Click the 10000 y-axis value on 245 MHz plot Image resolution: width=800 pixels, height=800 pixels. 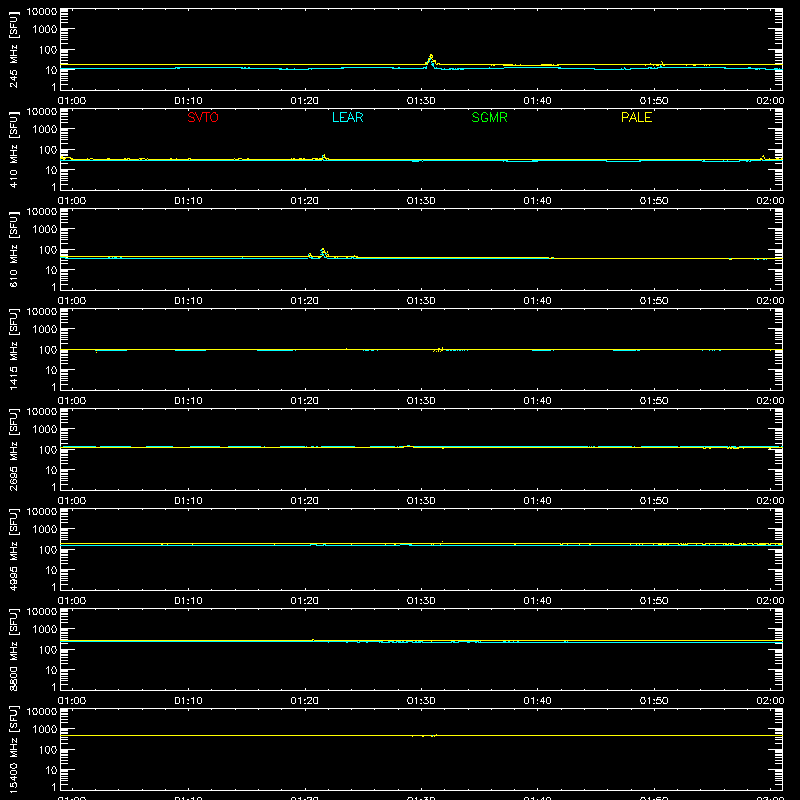[x=42, y=12]
